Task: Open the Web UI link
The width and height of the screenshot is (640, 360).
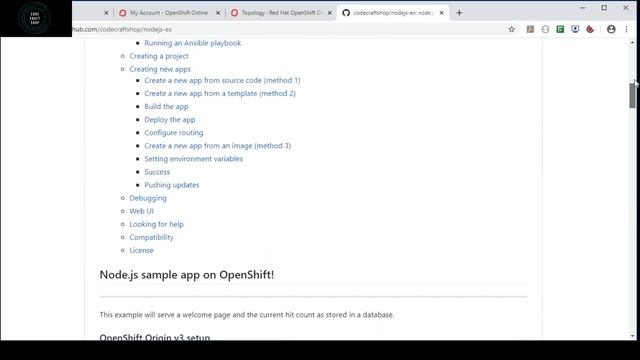Action: point(141,211)
